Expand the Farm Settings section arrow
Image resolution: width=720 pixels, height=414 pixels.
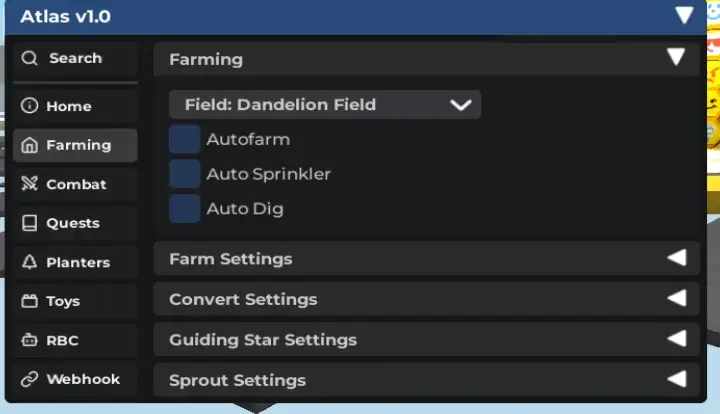tap(677, 258)
